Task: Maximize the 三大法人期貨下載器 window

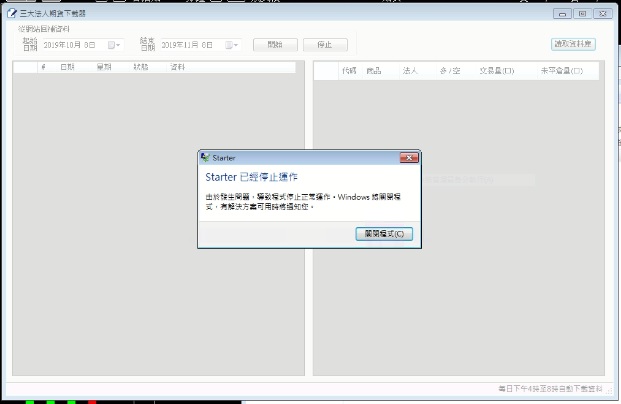Action: (582, 14)
